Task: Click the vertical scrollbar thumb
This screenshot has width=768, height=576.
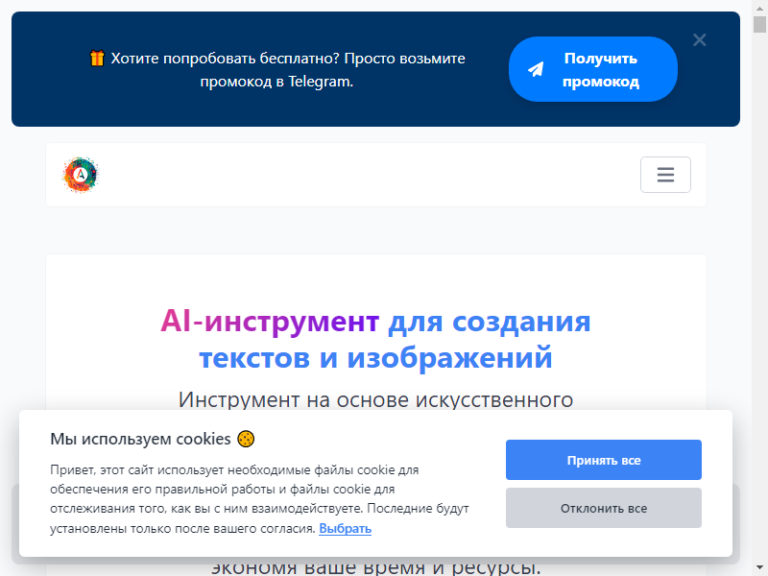Action: 760,24
